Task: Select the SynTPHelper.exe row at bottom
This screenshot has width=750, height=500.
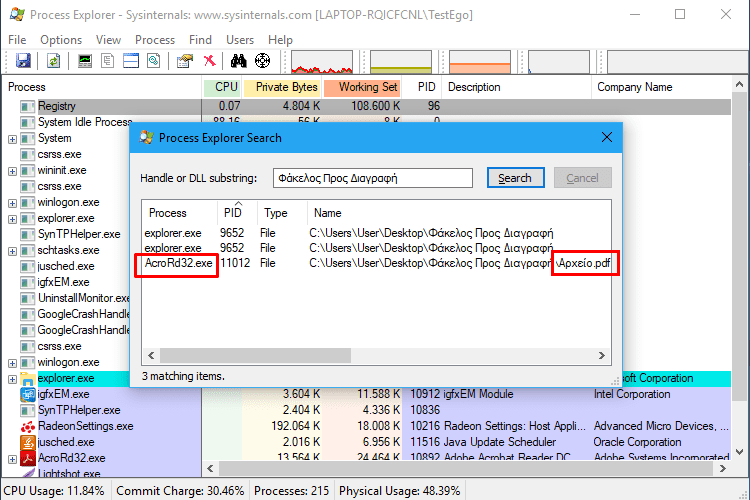Action: (x=366, y=410)
